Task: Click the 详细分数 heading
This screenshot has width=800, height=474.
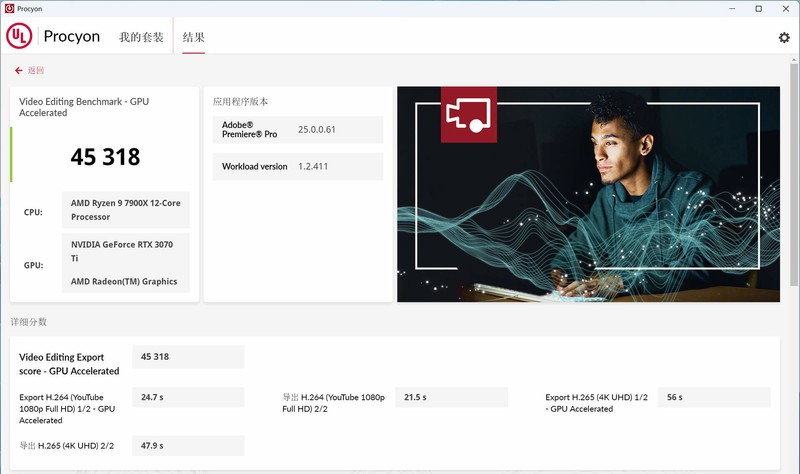Action: [29, 322]
